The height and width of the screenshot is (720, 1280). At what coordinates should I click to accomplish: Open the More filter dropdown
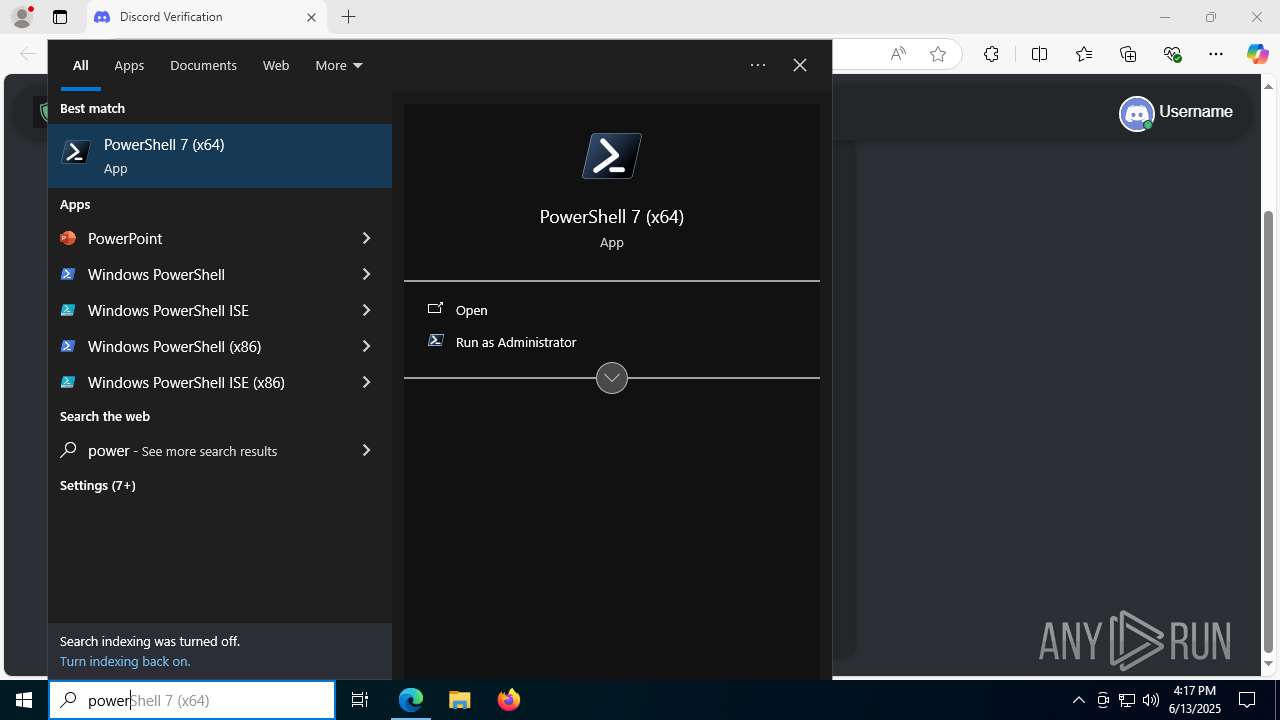pyautogui.click(x=339, y=65)
